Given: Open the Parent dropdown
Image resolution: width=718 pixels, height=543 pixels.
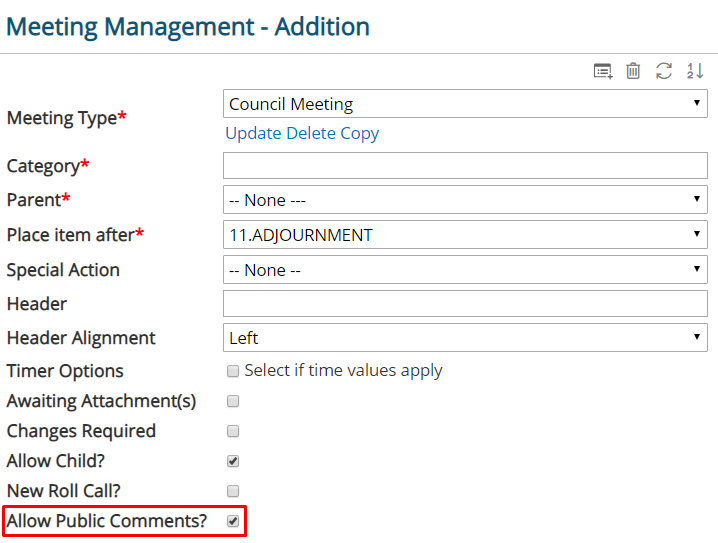Looking at the screenshot, I should coord(465,200).
